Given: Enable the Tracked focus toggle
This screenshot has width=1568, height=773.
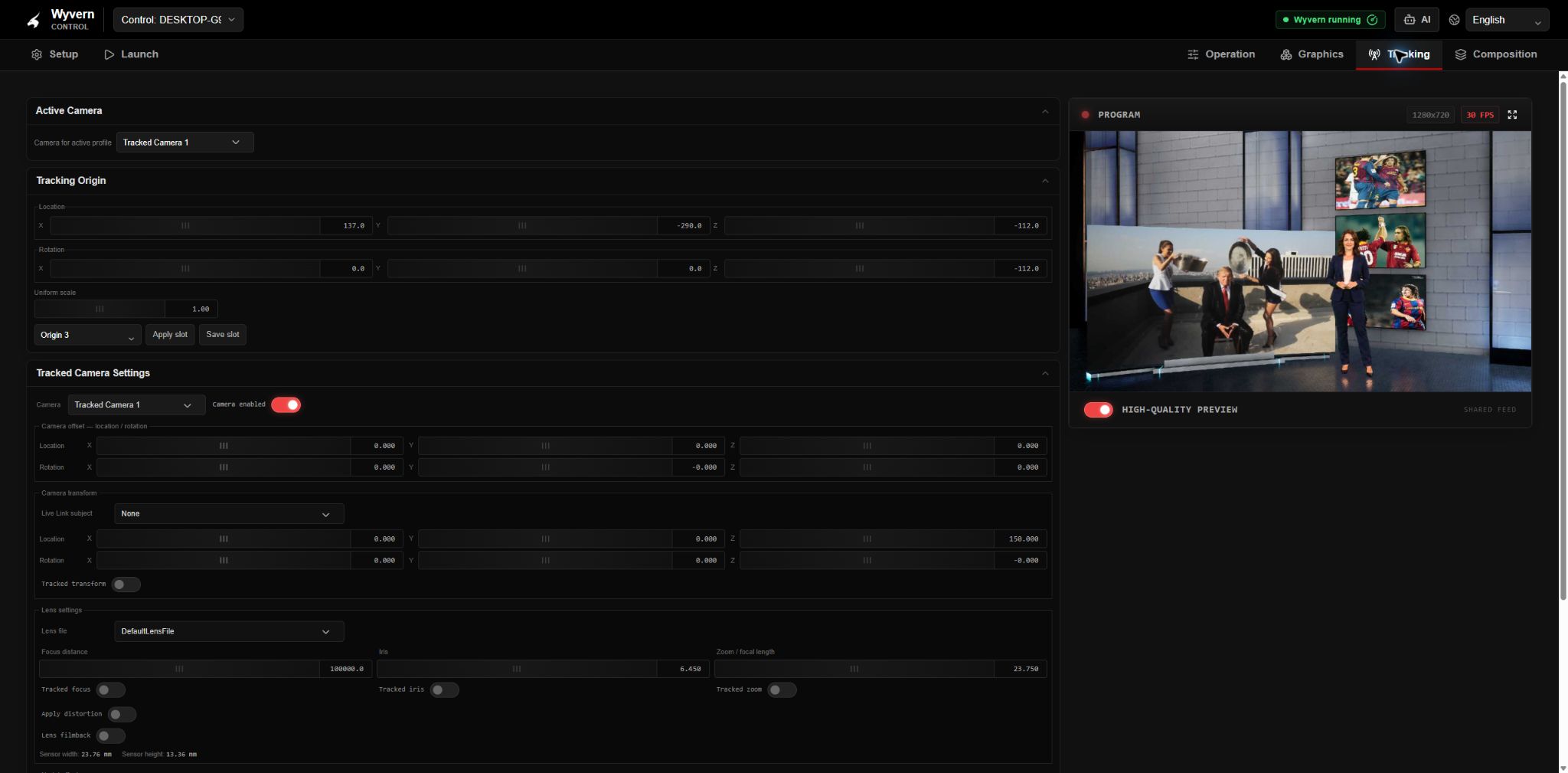Looking at the screenshot, I should pos(111,690).
